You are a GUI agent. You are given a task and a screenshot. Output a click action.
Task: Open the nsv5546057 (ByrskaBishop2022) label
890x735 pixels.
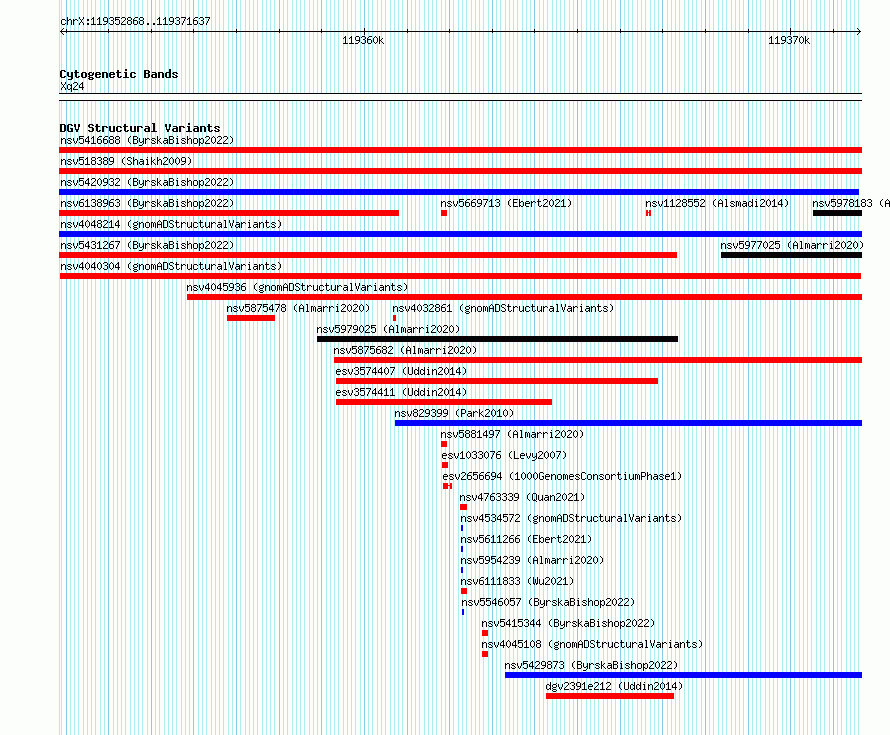548,602
